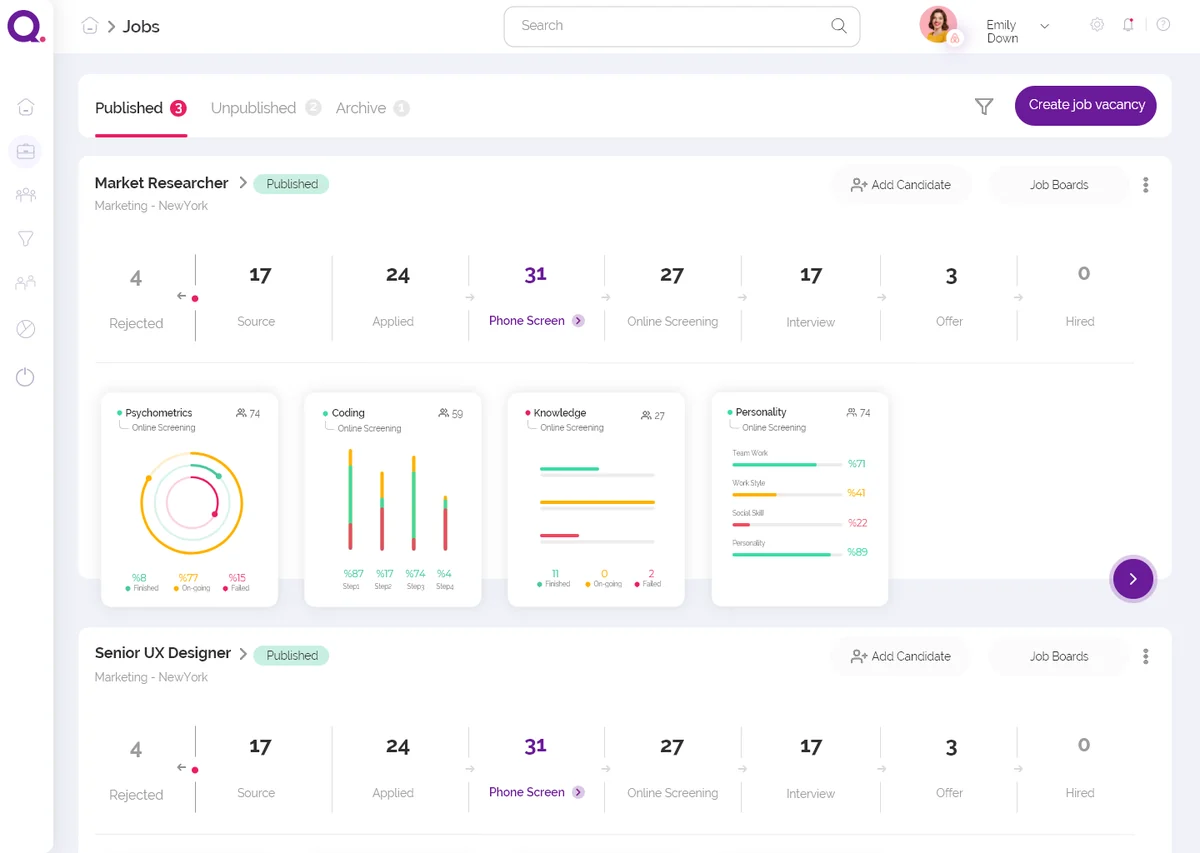Open Senior UX Designer three-dot options menu

click(x=1145, y=657)
